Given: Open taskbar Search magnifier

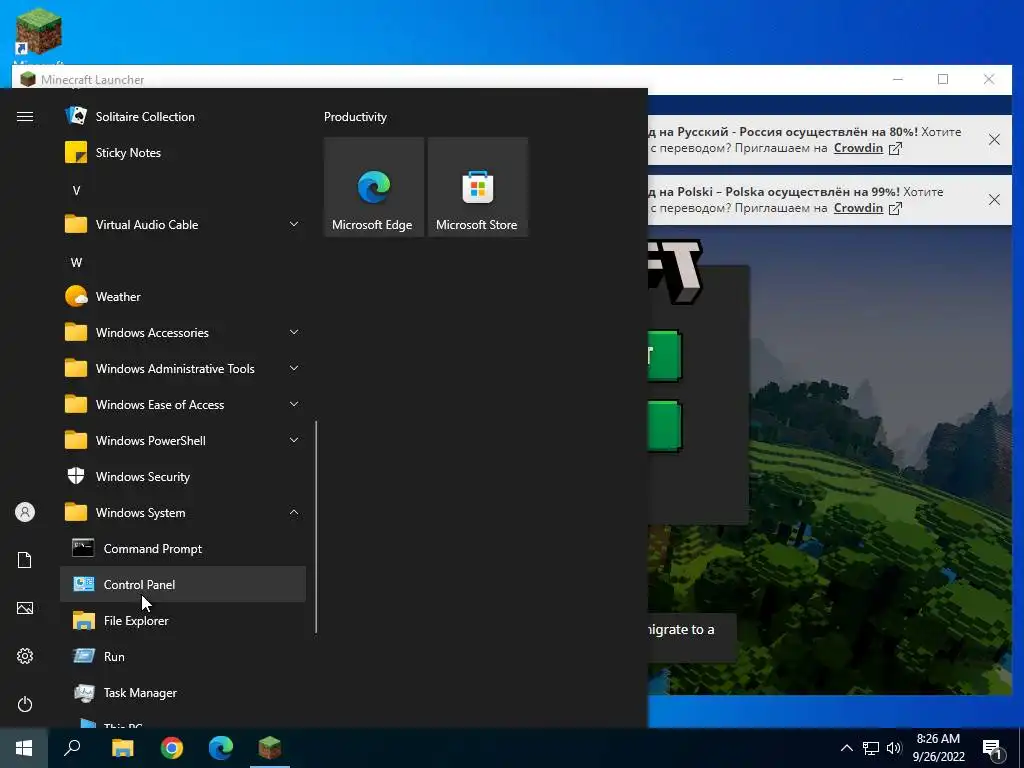Looking at the screenshot, I should tap(72, 748).
